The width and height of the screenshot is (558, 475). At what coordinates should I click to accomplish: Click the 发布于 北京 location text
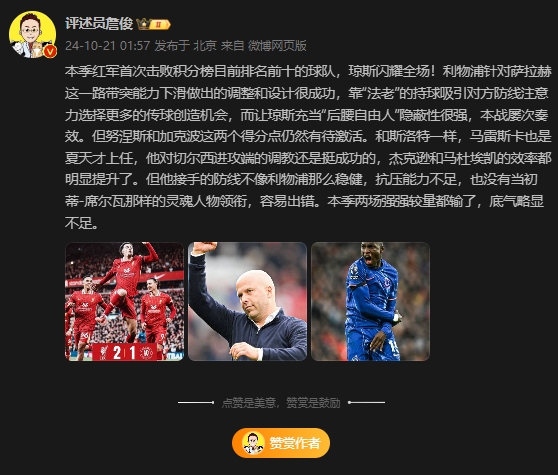pos(185,46)
